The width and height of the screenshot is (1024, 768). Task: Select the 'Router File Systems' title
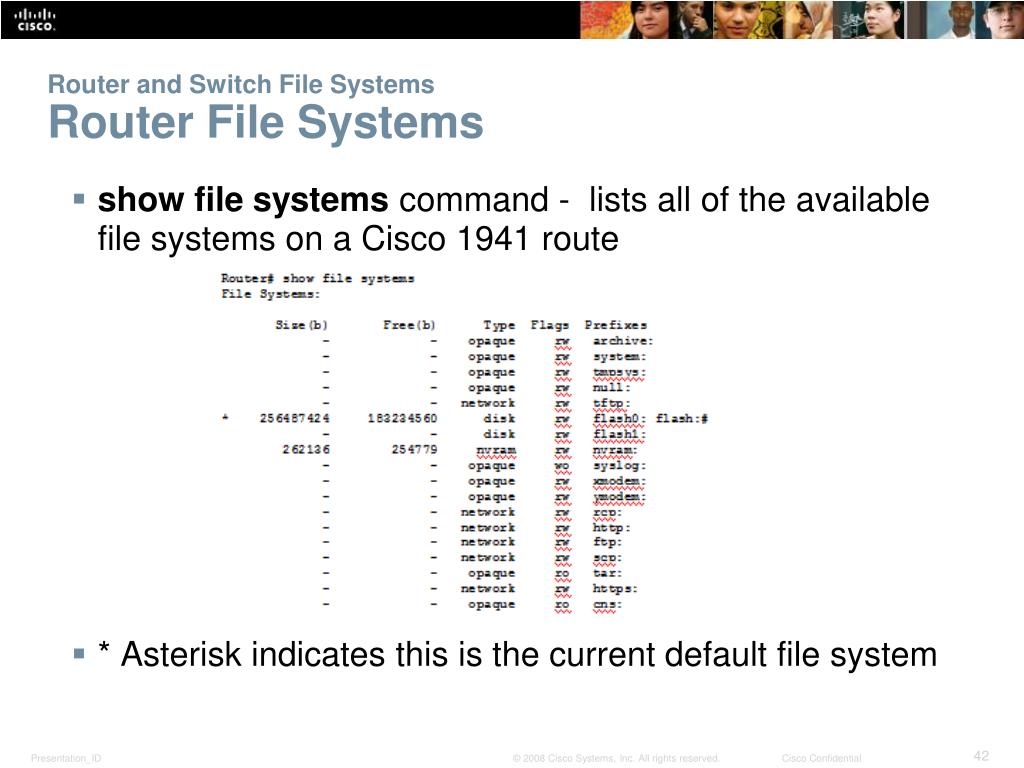tap(266, 123)
